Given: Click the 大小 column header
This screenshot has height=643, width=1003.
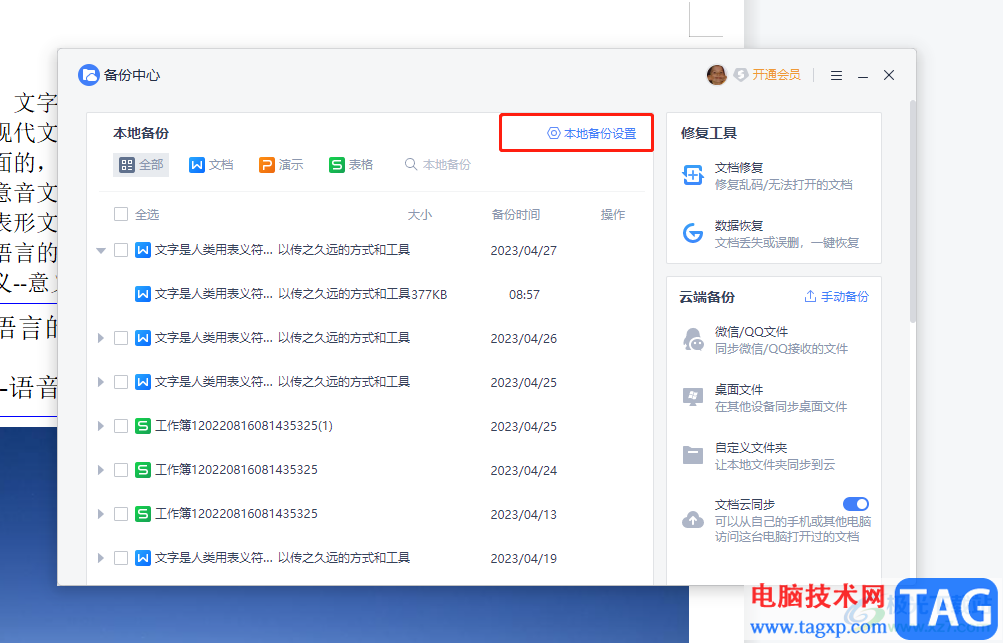Looking at the screenshot, I should point(420,214).
